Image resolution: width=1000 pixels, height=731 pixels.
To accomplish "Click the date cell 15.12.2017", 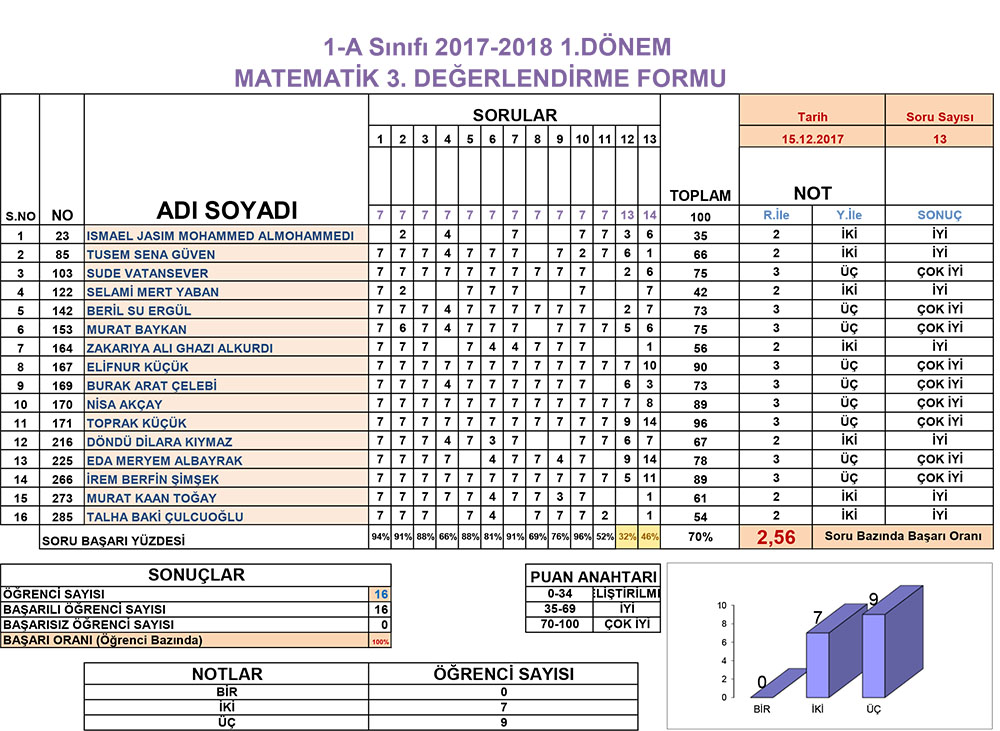I will pos(812,138).
